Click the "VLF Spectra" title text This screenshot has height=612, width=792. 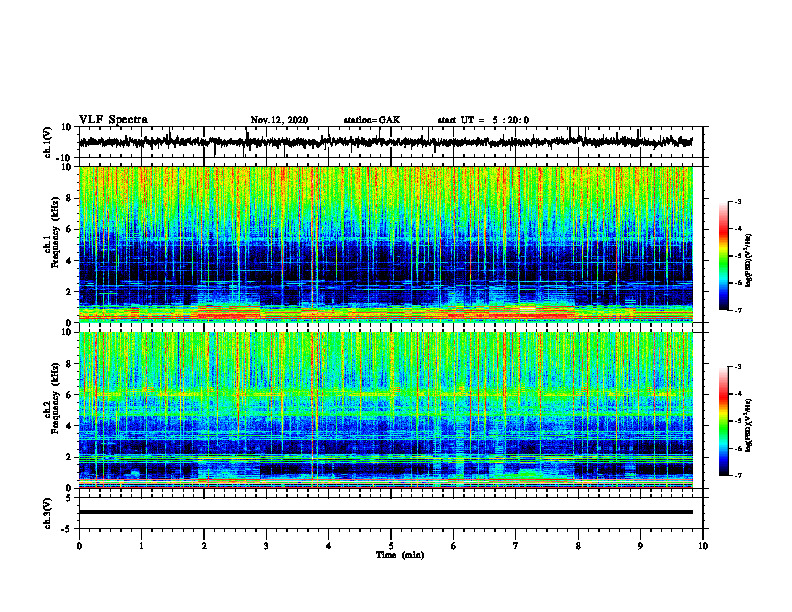[113, 120]
